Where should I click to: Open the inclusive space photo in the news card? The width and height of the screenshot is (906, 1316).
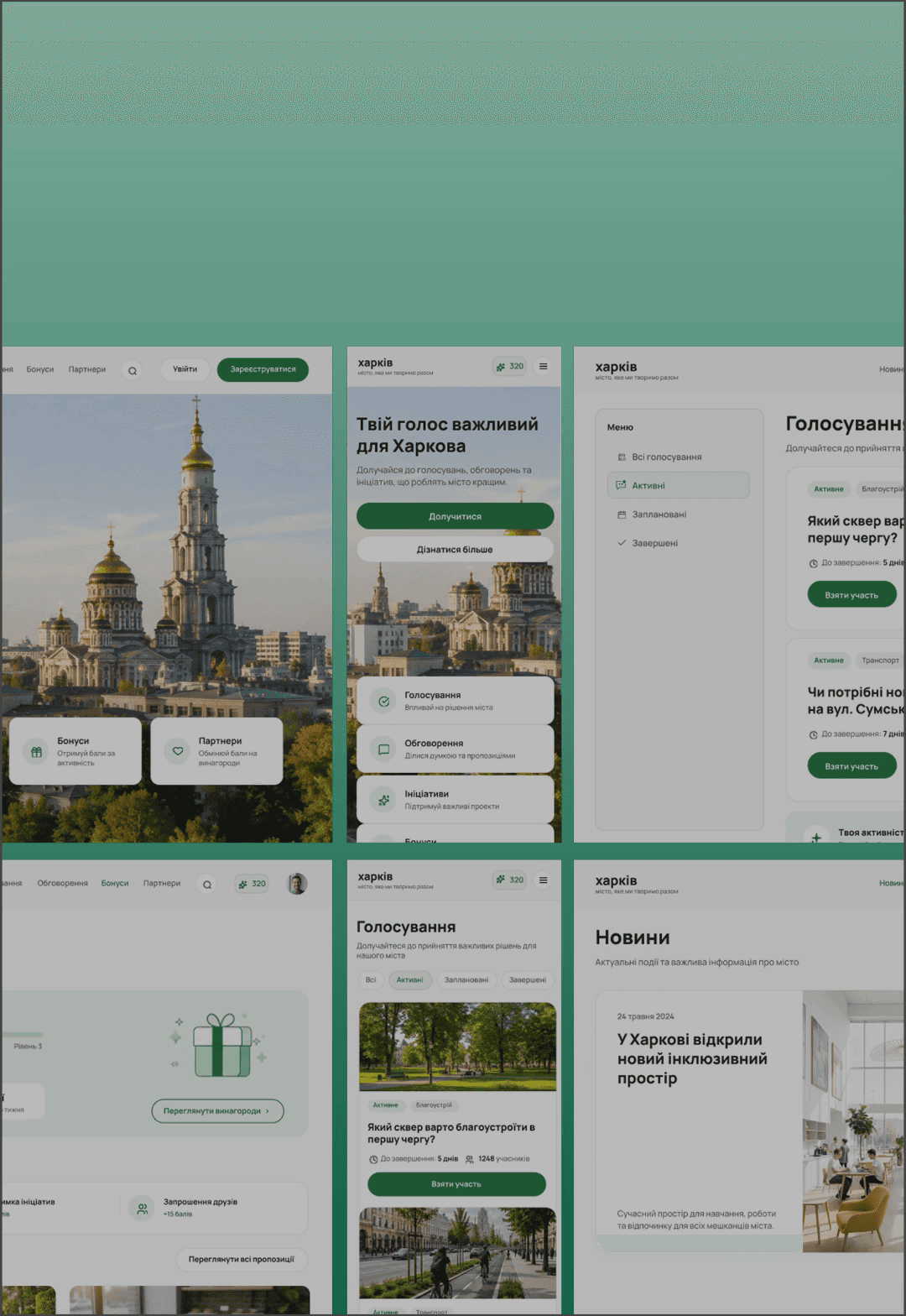853,1121
